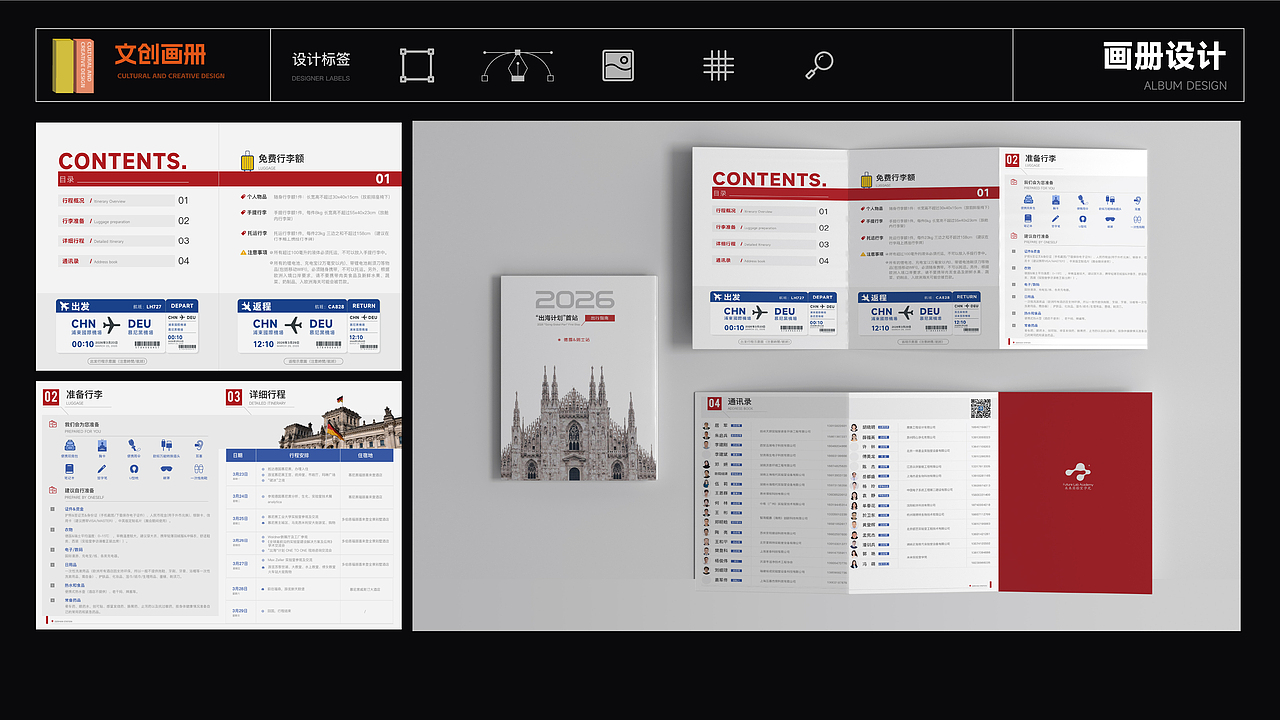Click 免费行李额 heading in flat spread
This screenshot has height=720, width=1280.
[280, 158]
